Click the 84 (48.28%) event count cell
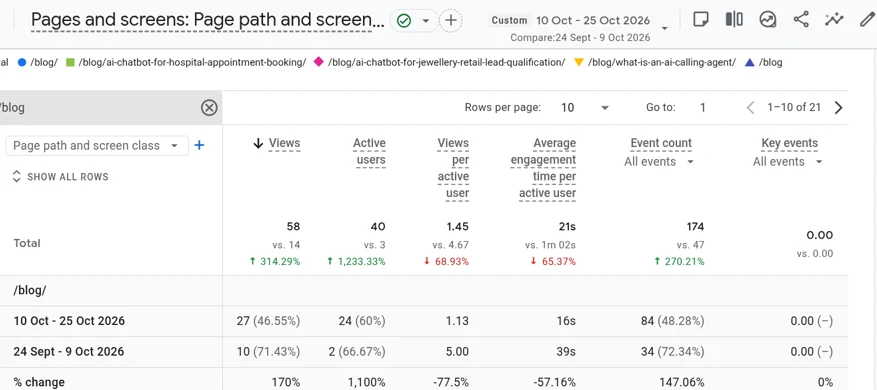The height and width of the screenshot is (390, 877). click(x=672, y=321)
